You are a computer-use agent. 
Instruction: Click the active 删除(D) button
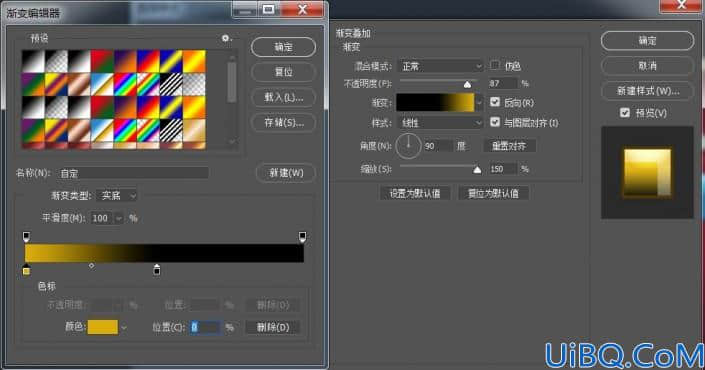273,327
